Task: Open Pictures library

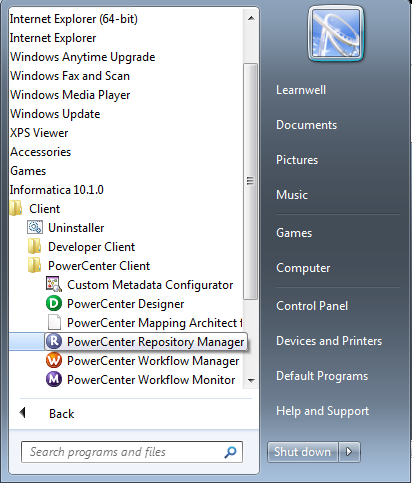Action: click(x=297, y=160)
